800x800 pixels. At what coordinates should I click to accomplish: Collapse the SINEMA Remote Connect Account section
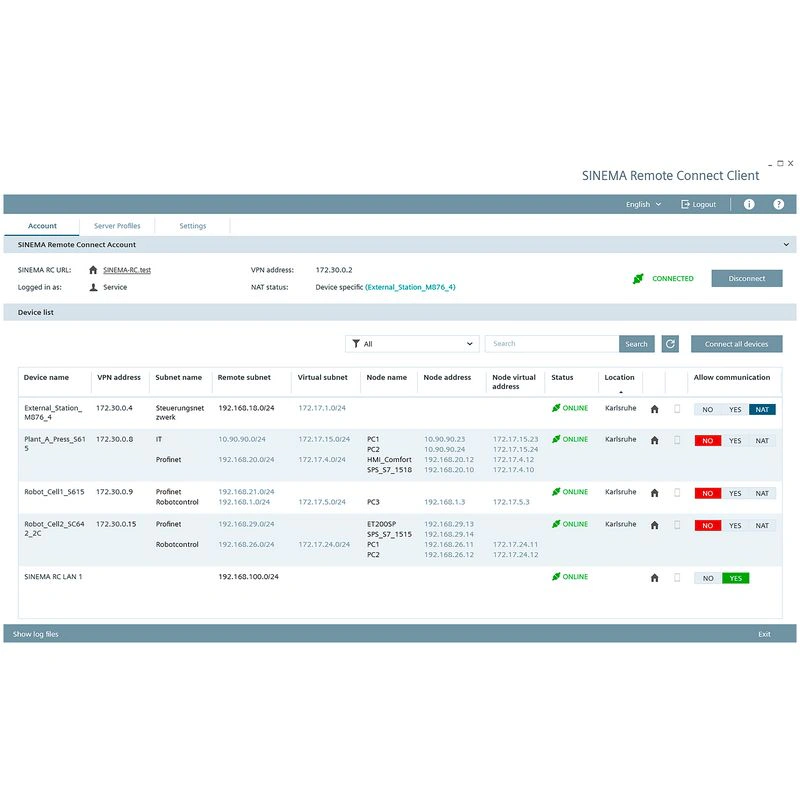pos(786,244)
